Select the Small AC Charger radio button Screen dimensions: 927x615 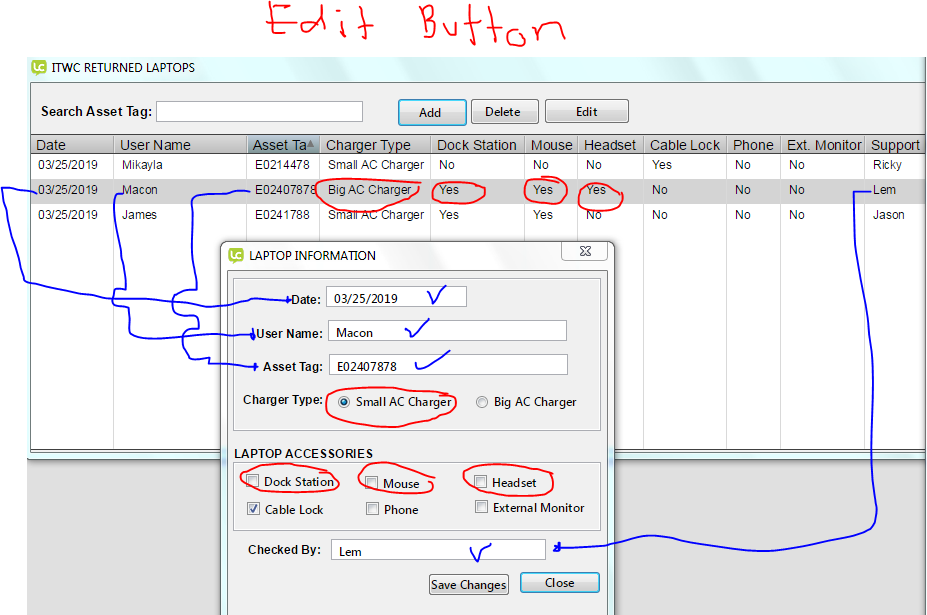tap(345, 402)
